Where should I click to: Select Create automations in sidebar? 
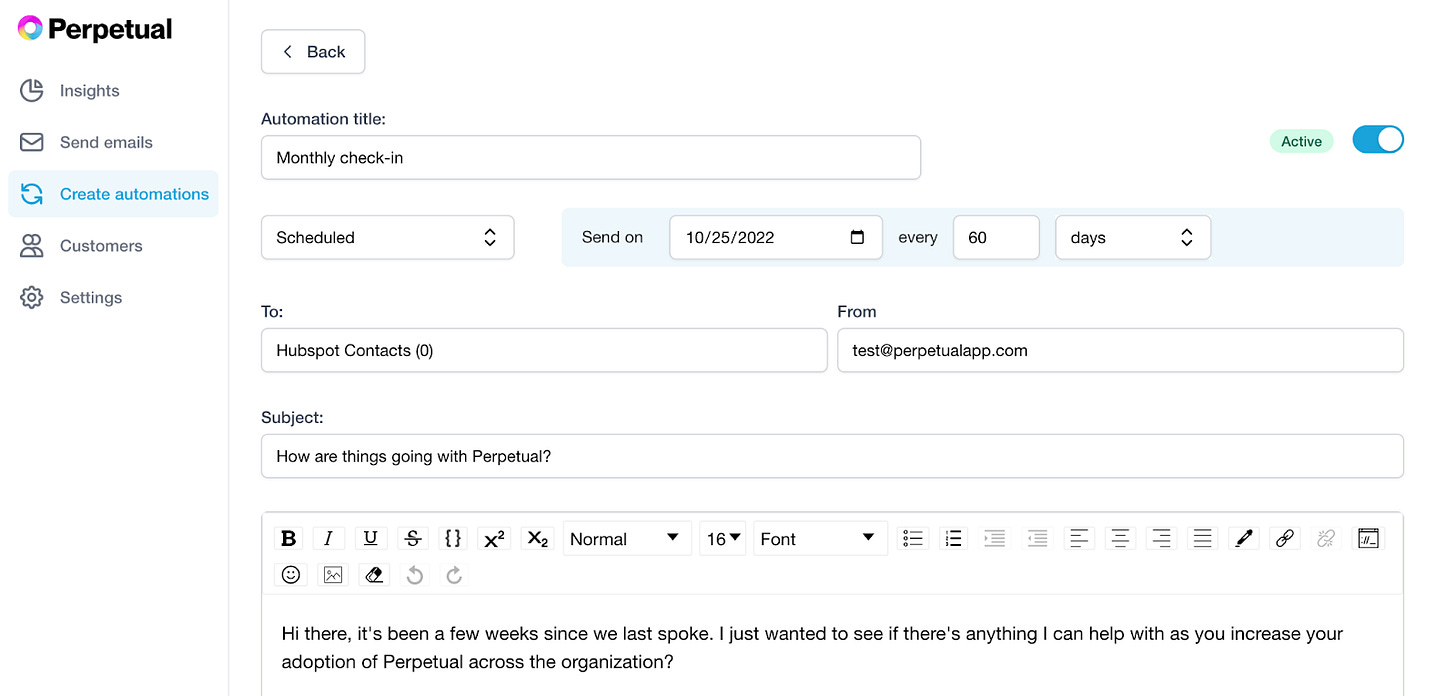[x=113, y=194]
